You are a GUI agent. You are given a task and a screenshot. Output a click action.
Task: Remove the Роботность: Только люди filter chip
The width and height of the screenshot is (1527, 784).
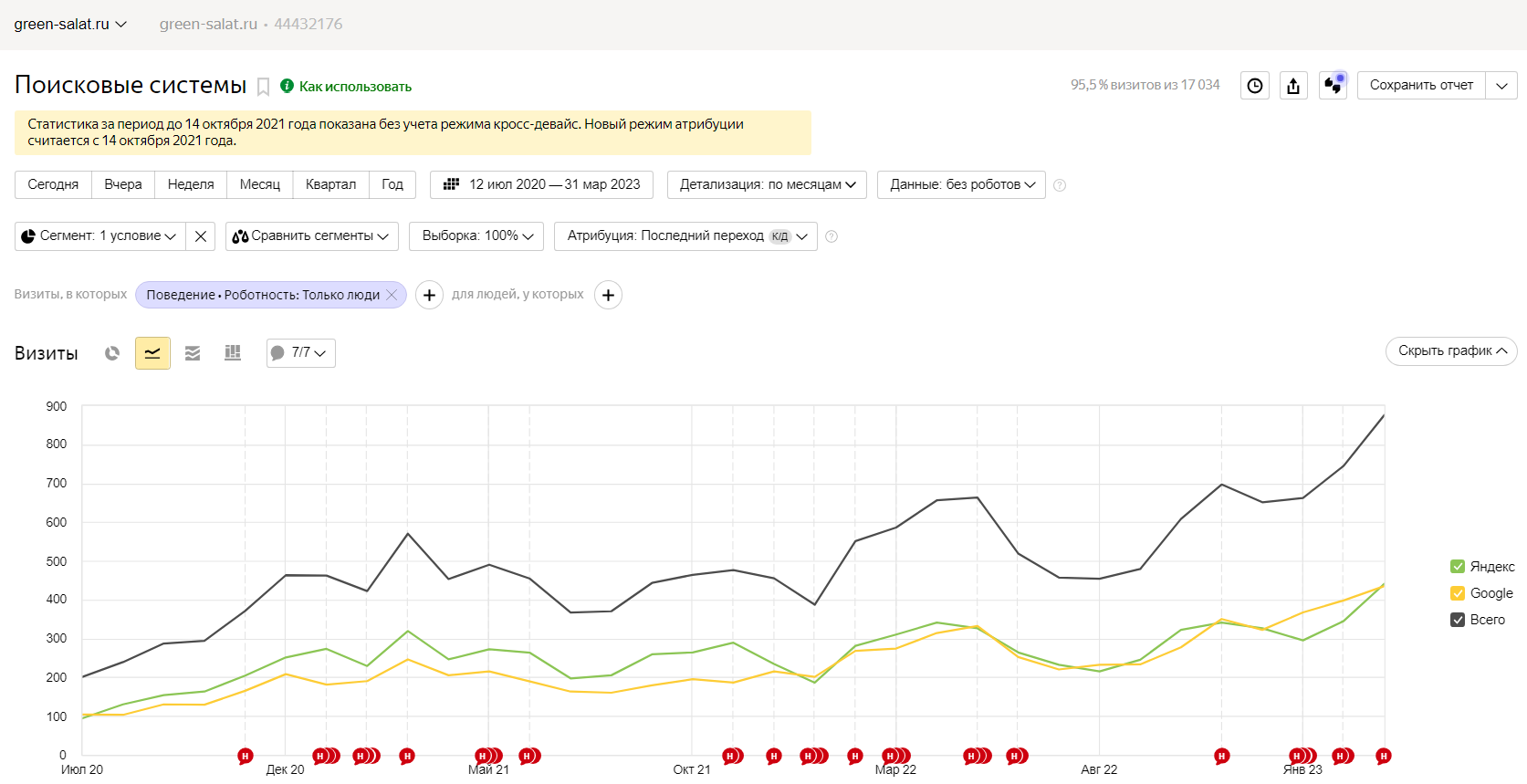[392, 295]
